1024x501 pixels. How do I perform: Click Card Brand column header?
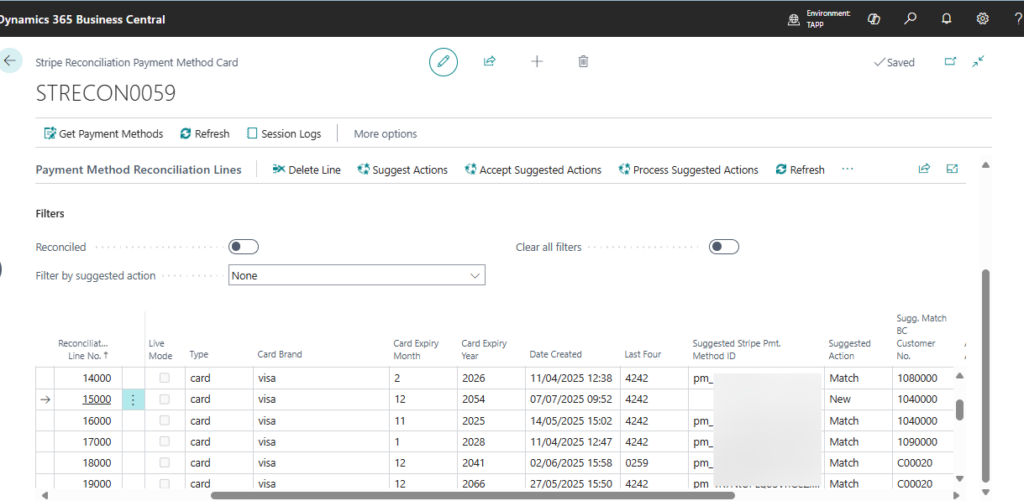coord(280,354)
